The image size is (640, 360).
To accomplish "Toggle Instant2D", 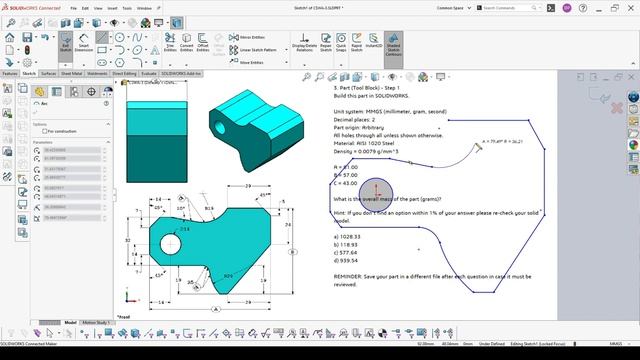I will point(373,41).
